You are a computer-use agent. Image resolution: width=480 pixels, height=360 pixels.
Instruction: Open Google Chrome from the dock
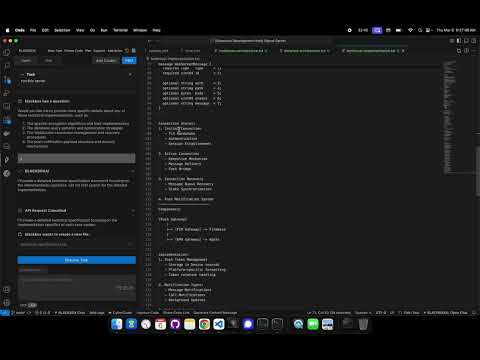(x=204, y=324)
